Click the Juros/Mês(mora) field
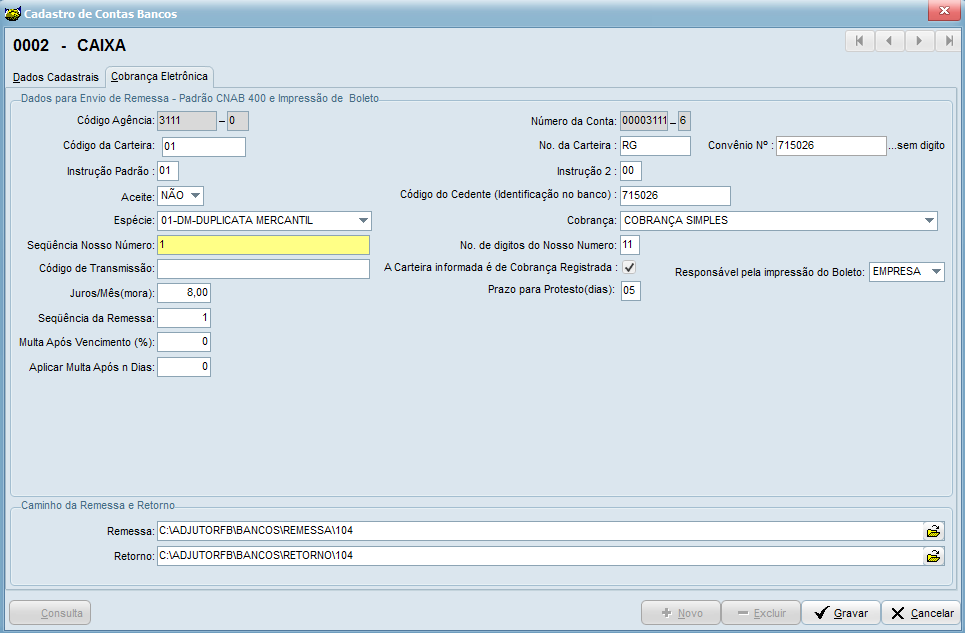The height and width of the screenshot is (633, 965). (184, 293)
